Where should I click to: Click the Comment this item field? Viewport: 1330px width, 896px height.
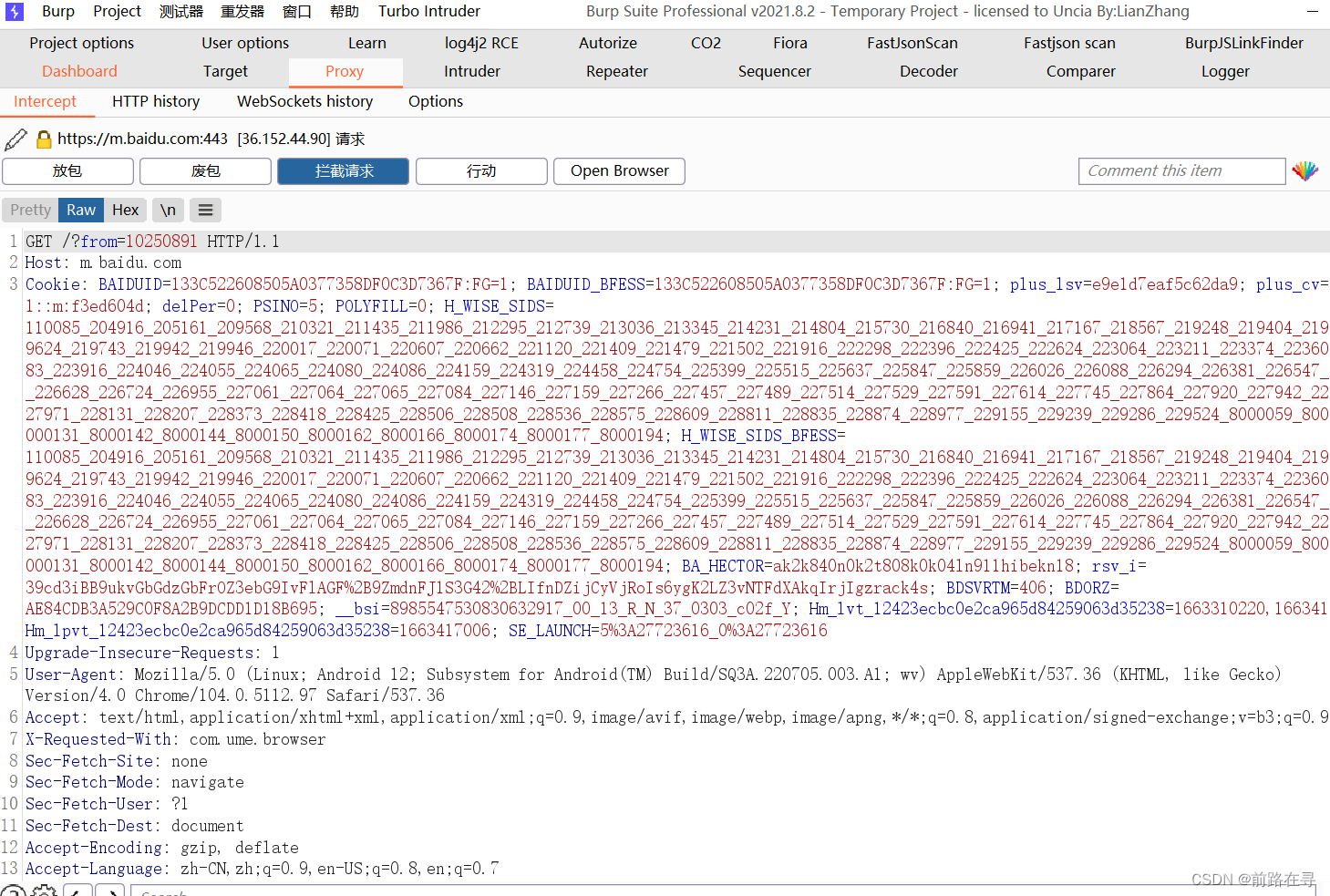[x=1181, y=171]
